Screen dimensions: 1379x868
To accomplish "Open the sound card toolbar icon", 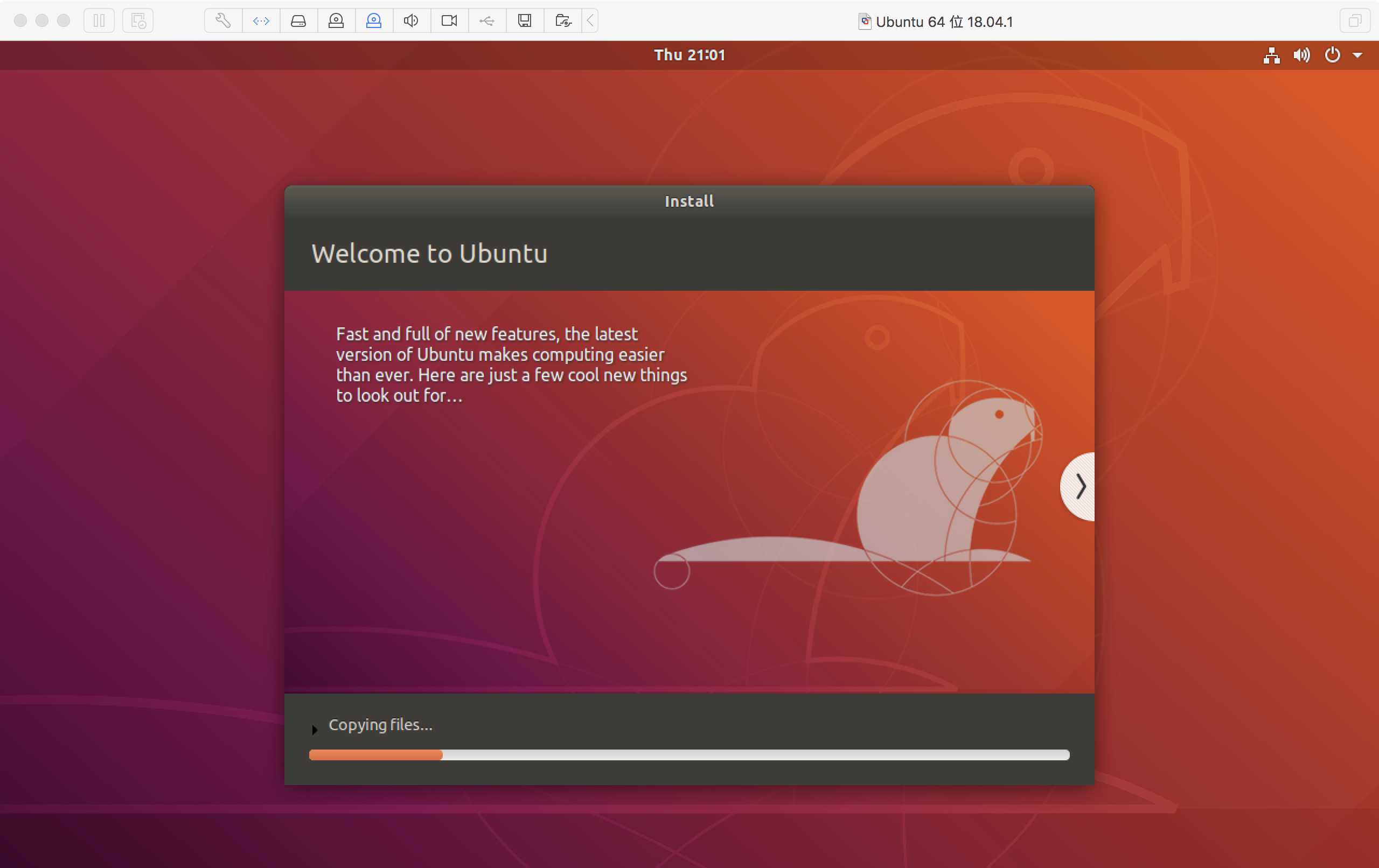I will click(x=411, y=20).
